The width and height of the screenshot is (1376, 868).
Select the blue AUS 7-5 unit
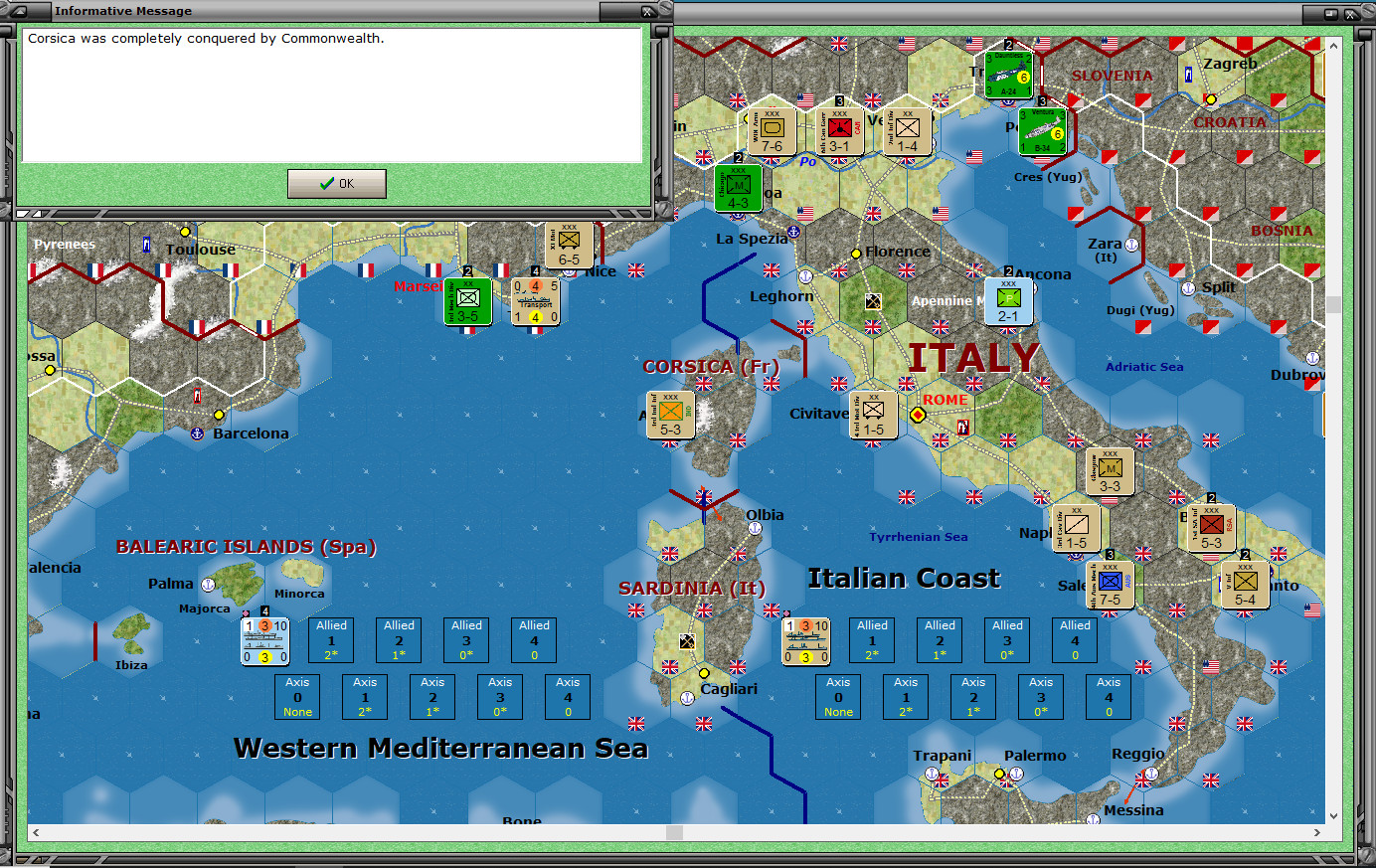(x=1110, y=585)
